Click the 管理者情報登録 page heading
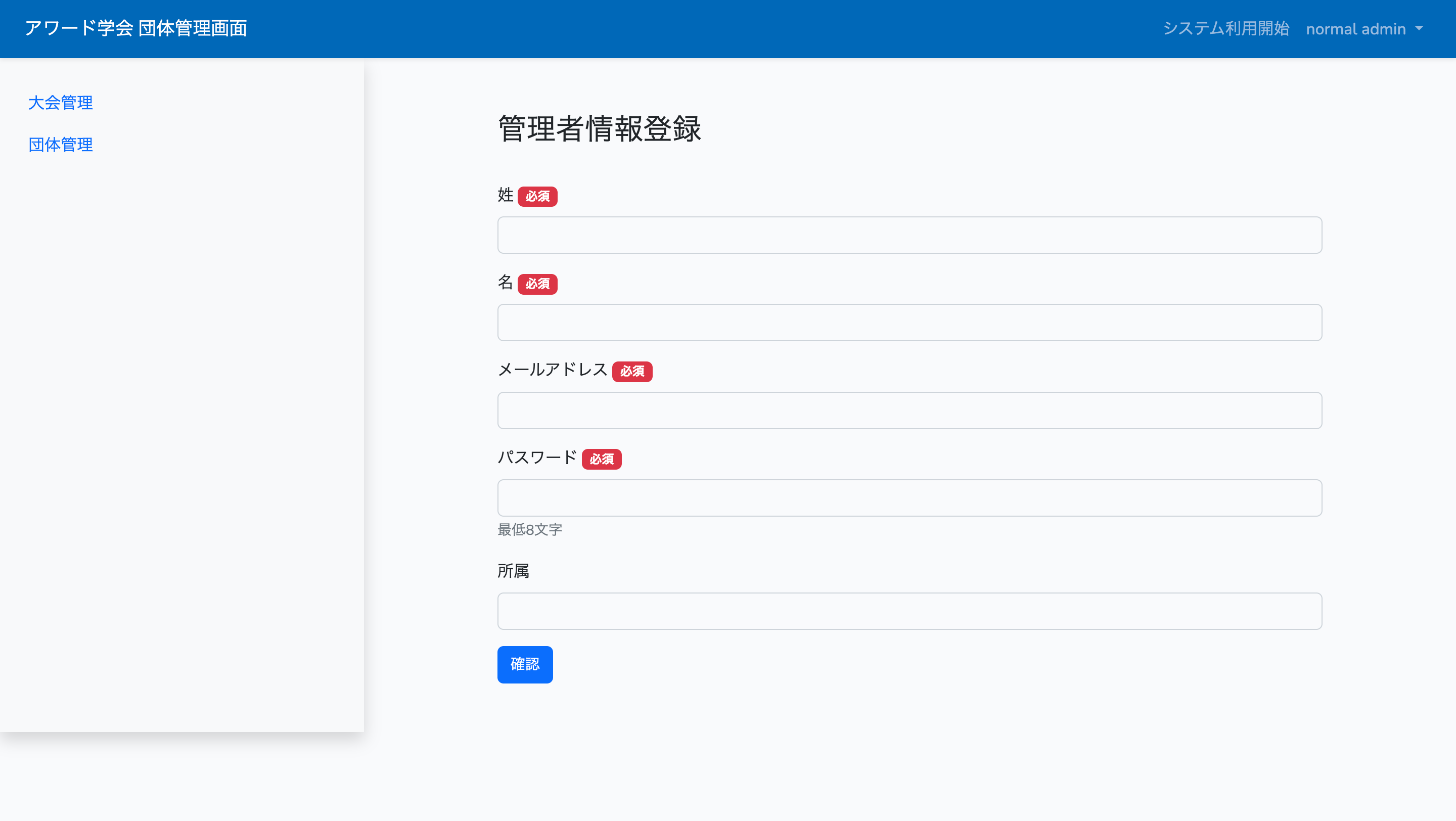This screenshot has width=1456, height=821. coord(599,129)
